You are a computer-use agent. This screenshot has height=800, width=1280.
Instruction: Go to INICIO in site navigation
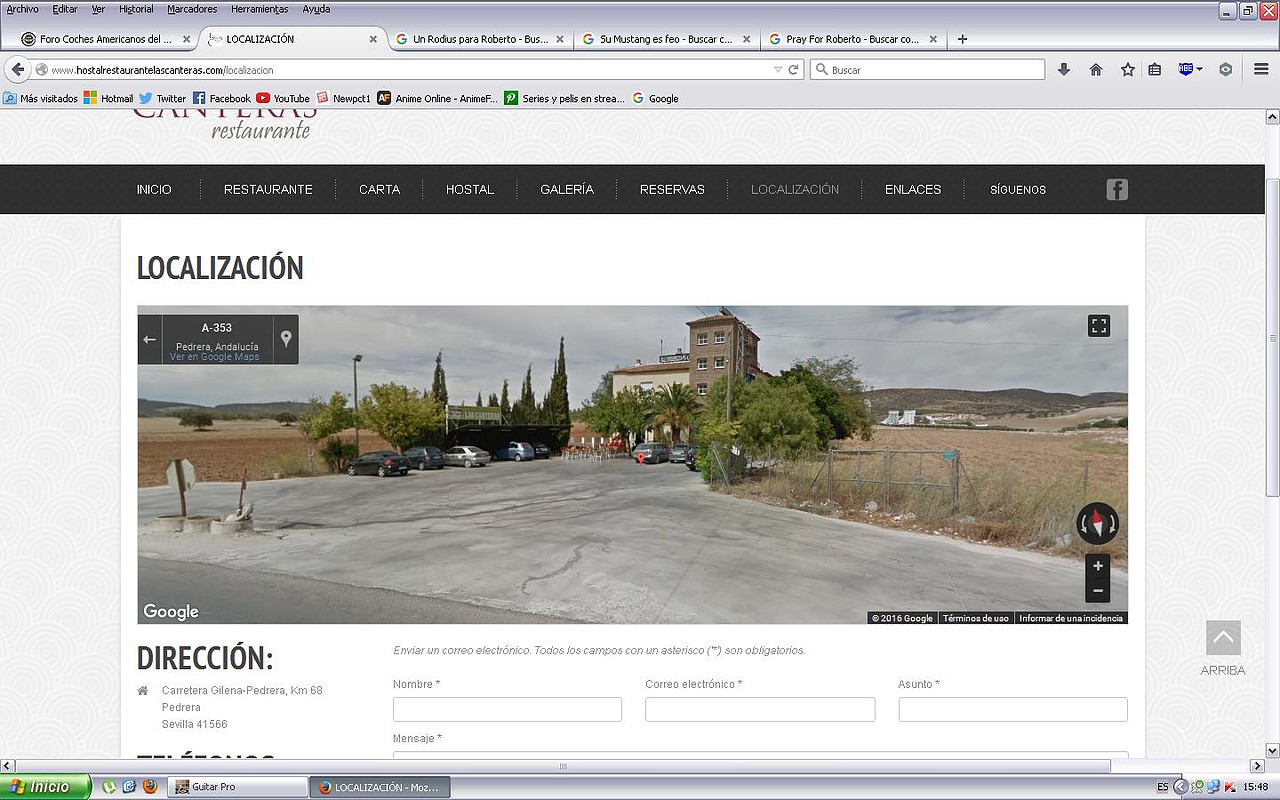point(154,189)
